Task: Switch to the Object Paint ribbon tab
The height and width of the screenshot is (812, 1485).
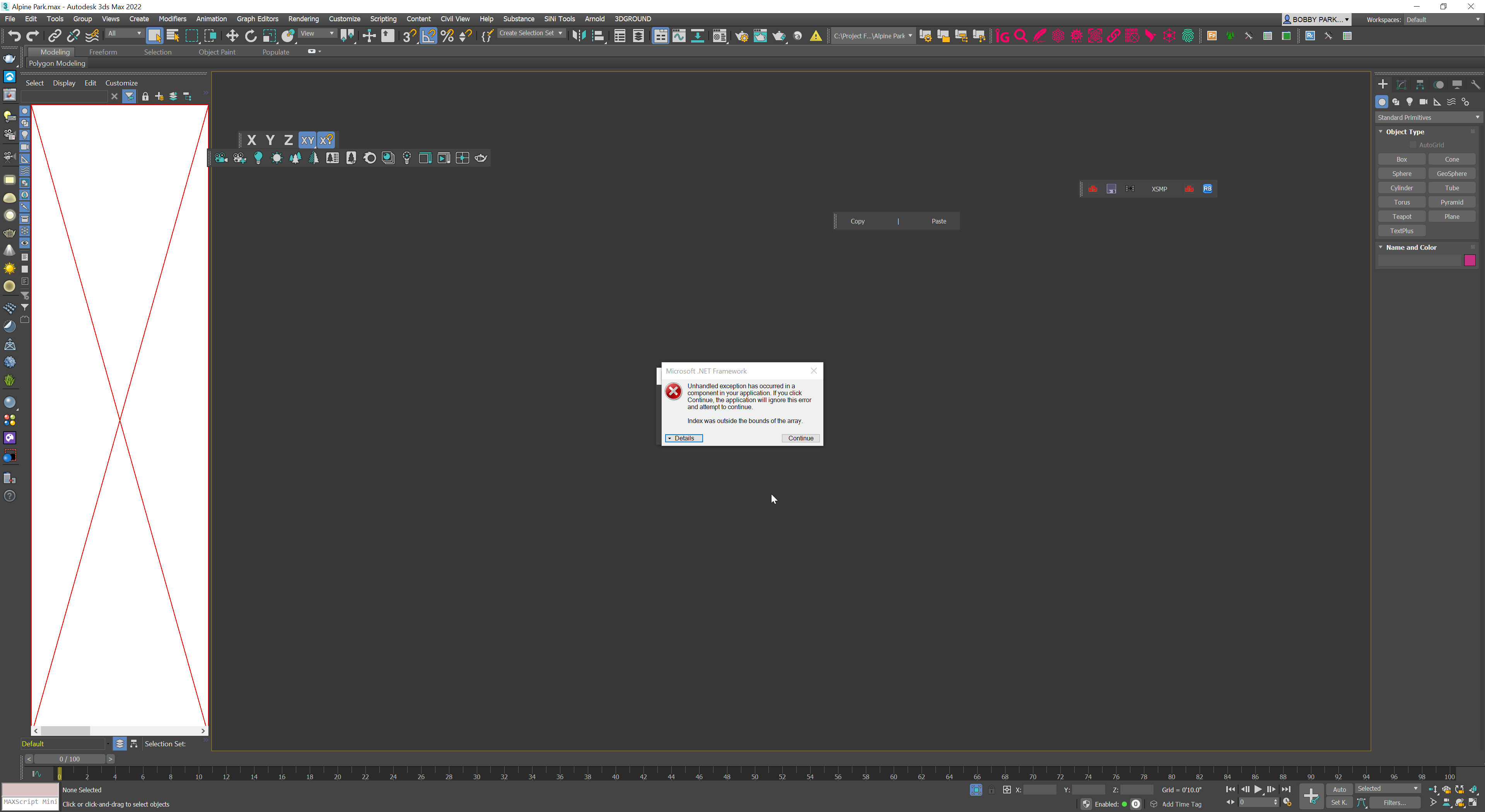Action: tap(217, 52)
